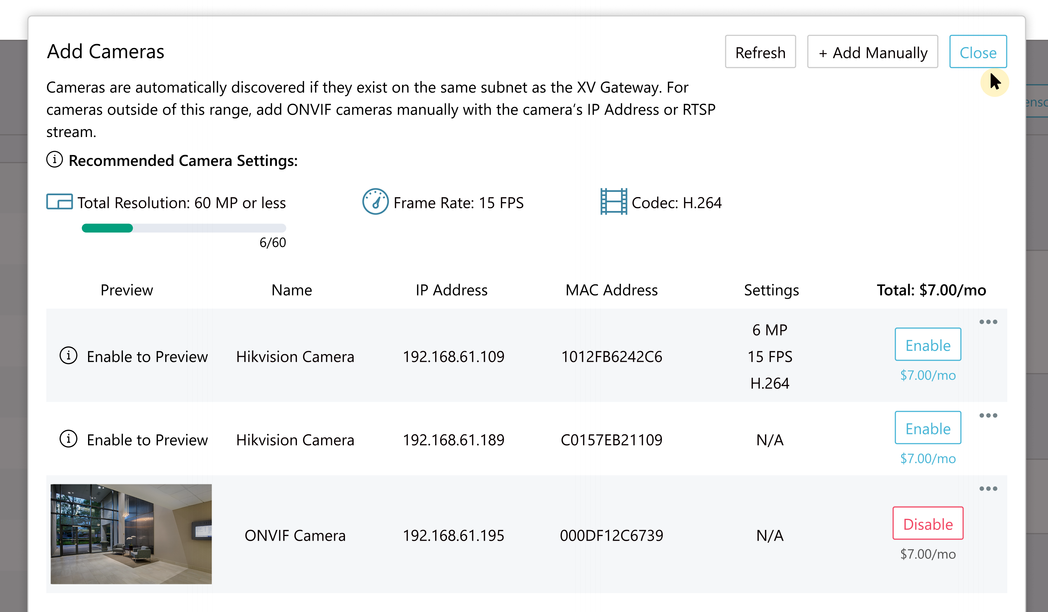This screenshot has width=1048, height=612.
Task: Open more options for the ONVIF Camera row
Action: tap(988, 488)
